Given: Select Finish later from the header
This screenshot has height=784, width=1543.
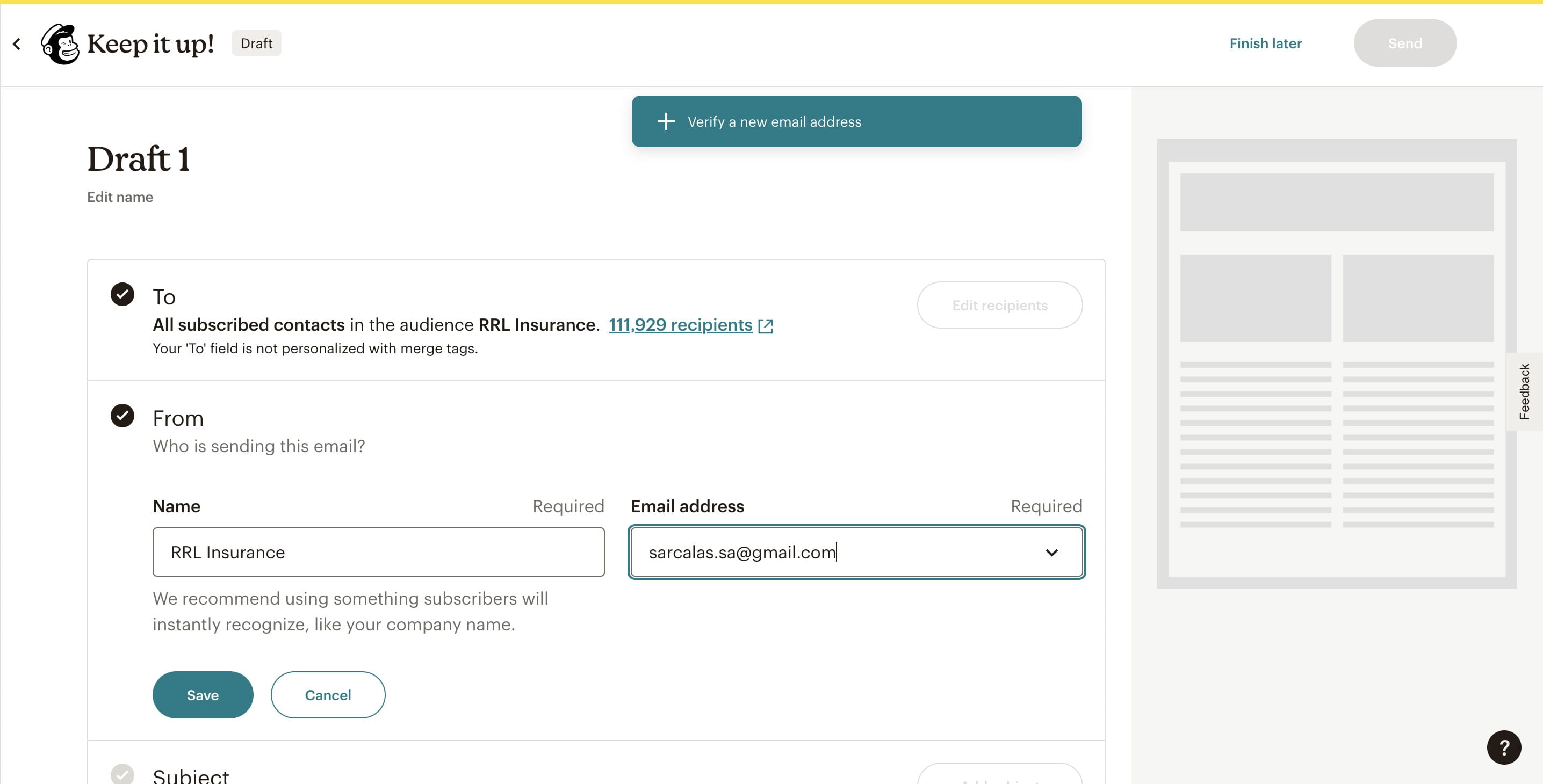Looking at the screenshot, I should 1265,42.
